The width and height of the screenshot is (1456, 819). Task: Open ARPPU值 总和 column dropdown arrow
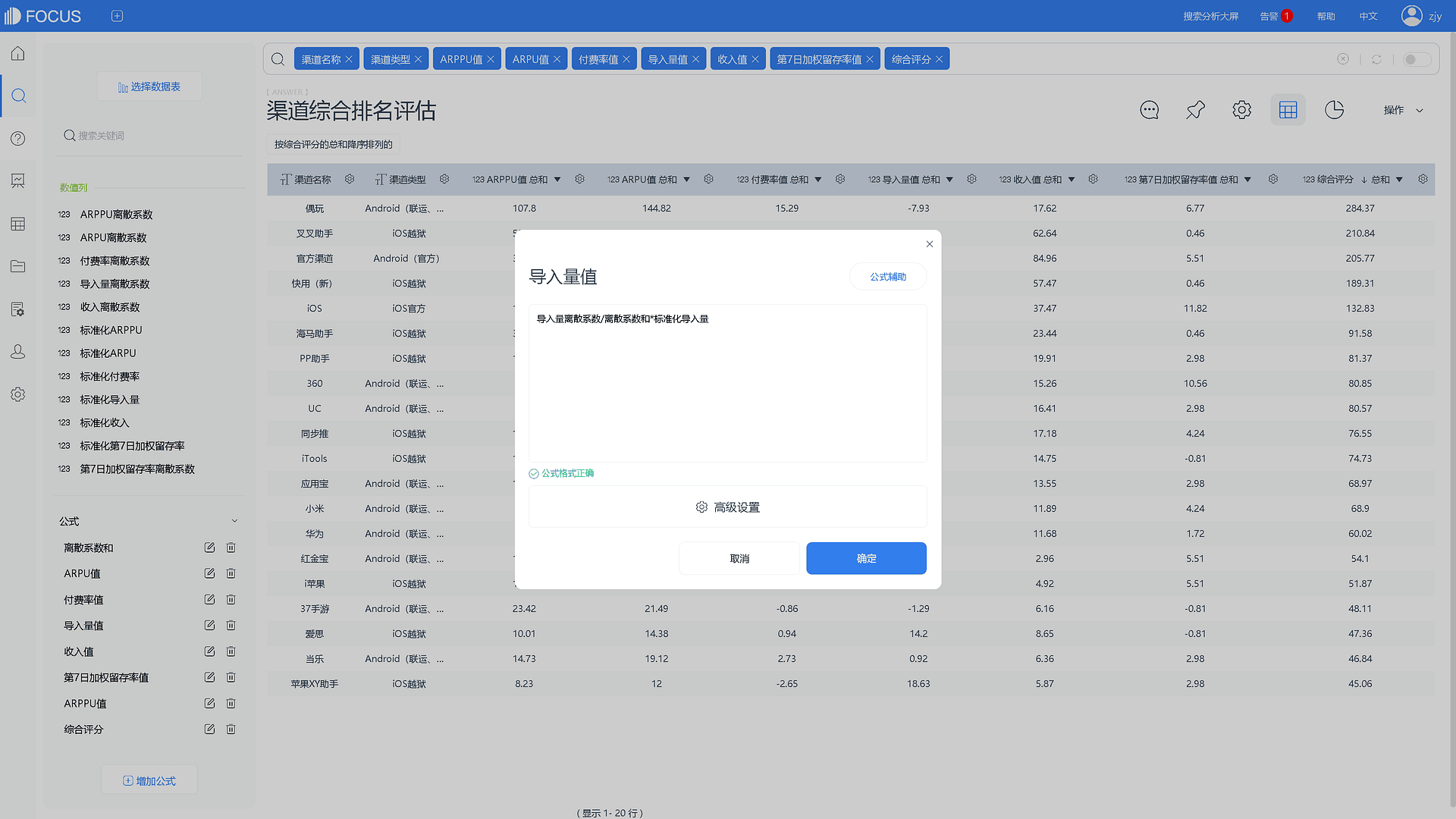[x=557, y=180]
